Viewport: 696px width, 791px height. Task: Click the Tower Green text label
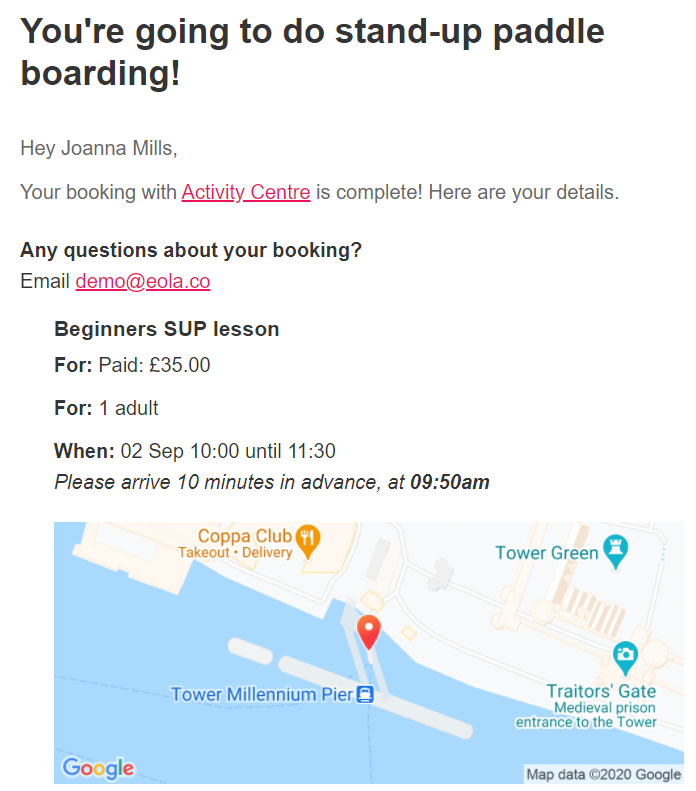coord(546,553)
